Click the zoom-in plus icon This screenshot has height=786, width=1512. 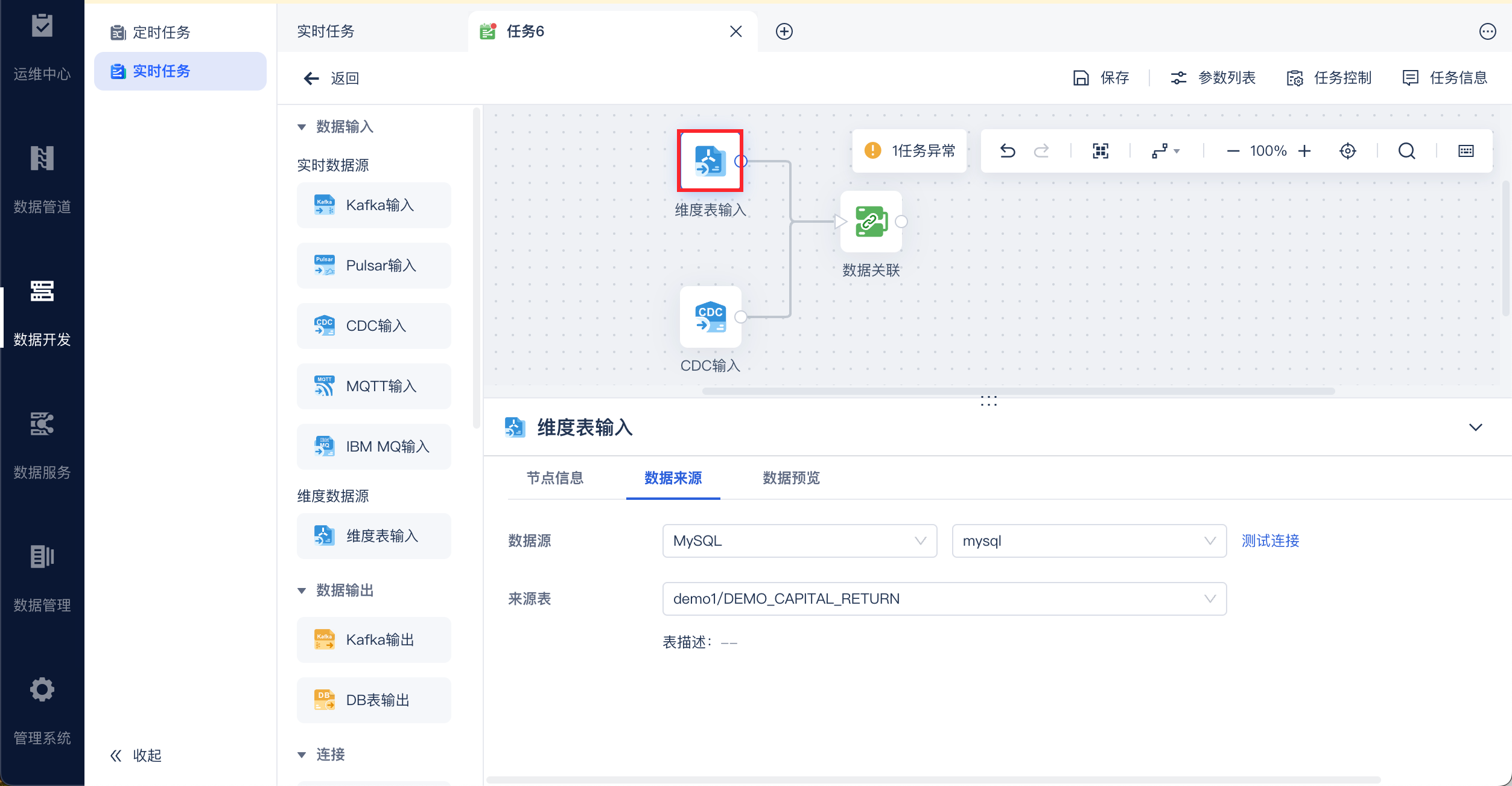click(1304, 151)
